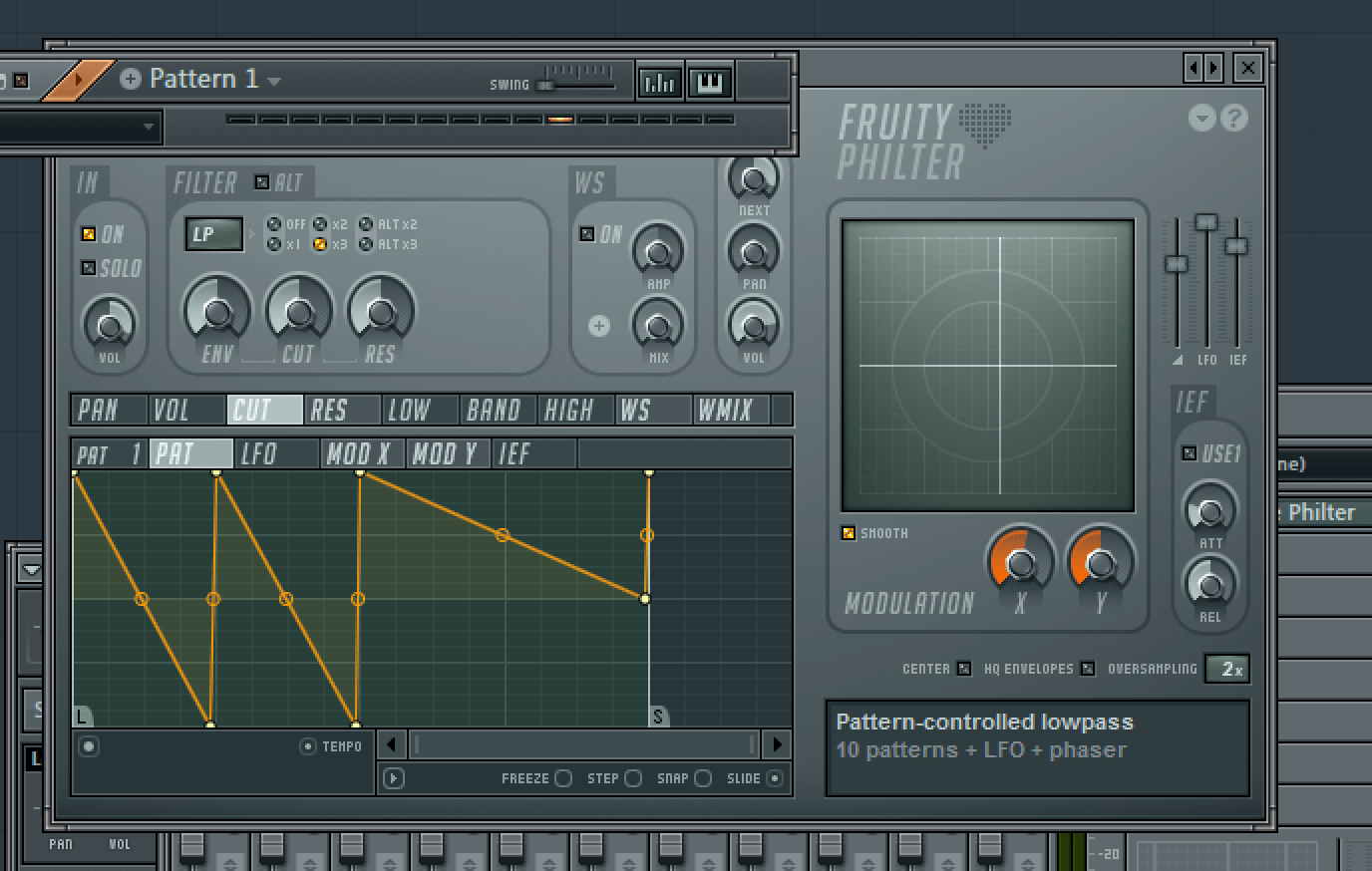The width and height of the screenshot is (1372, 871).
Task: Toggle the HQ ENVELOPES checkbox
Action: click(1086, 669)
